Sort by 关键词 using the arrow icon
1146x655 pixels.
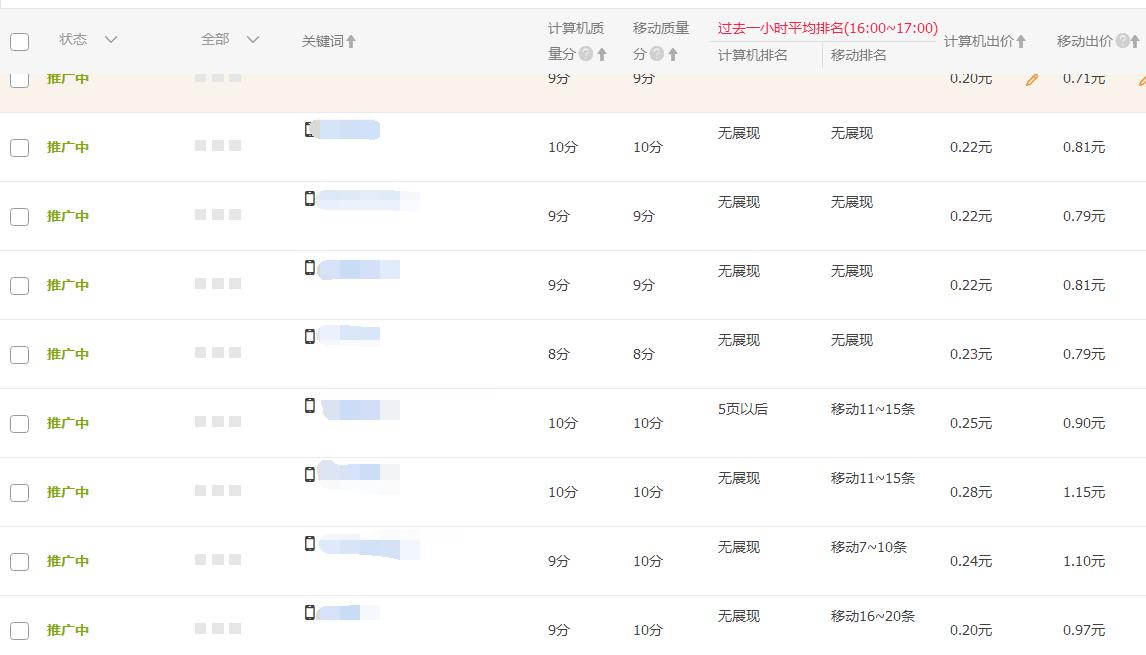351,42
